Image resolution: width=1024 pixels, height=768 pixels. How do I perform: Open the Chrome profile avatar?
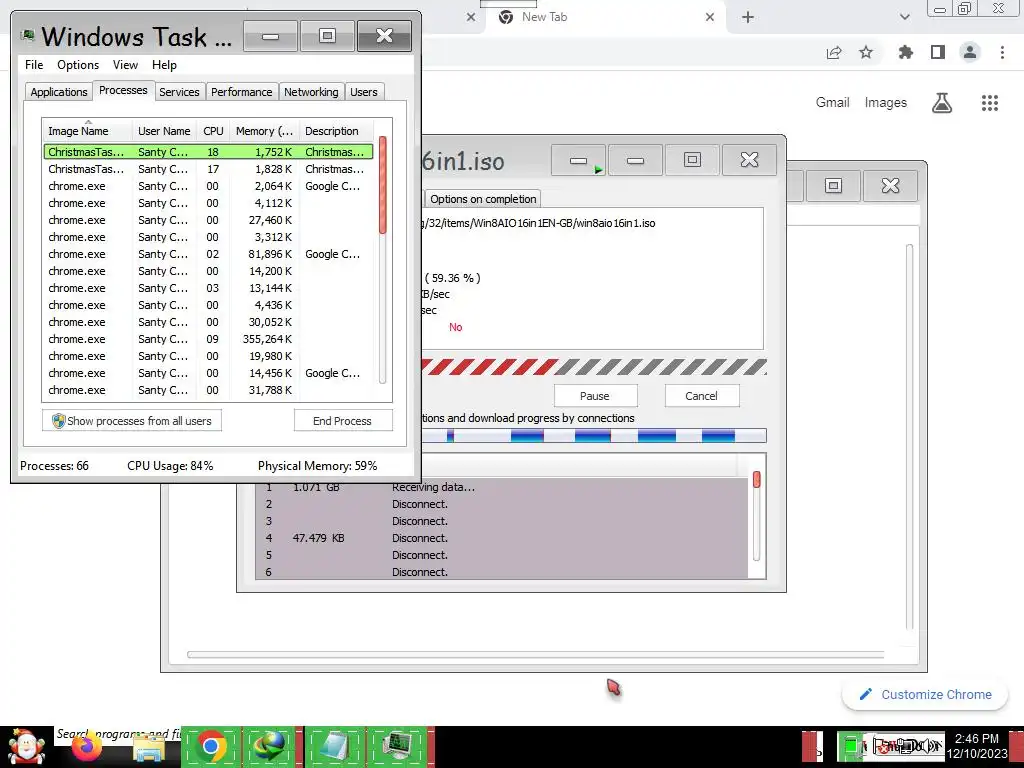tap(970, 52)
